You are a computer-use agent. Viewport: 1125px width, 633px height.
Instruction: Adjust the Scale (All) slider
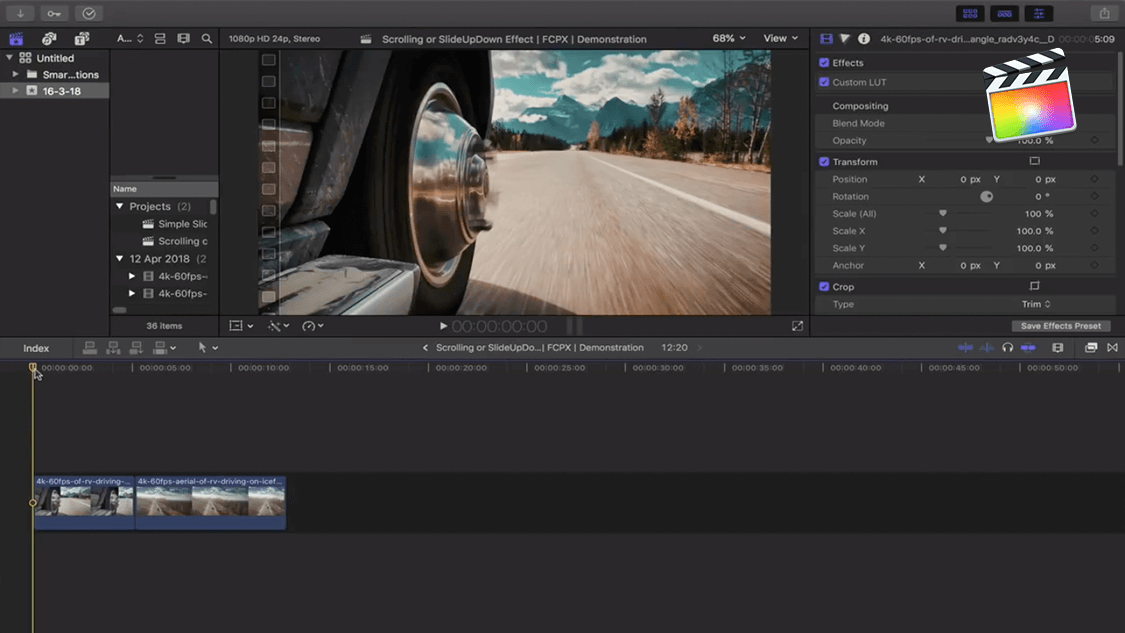tap(943, 214)
